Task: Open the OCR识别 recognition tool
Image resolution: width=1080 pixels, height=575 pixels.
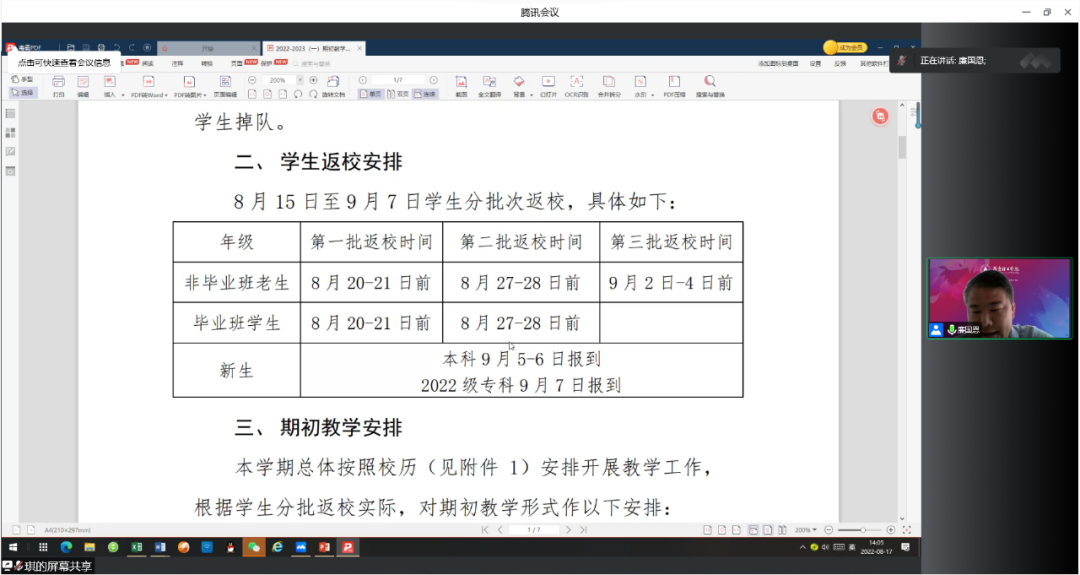Action: click(577, 84)
